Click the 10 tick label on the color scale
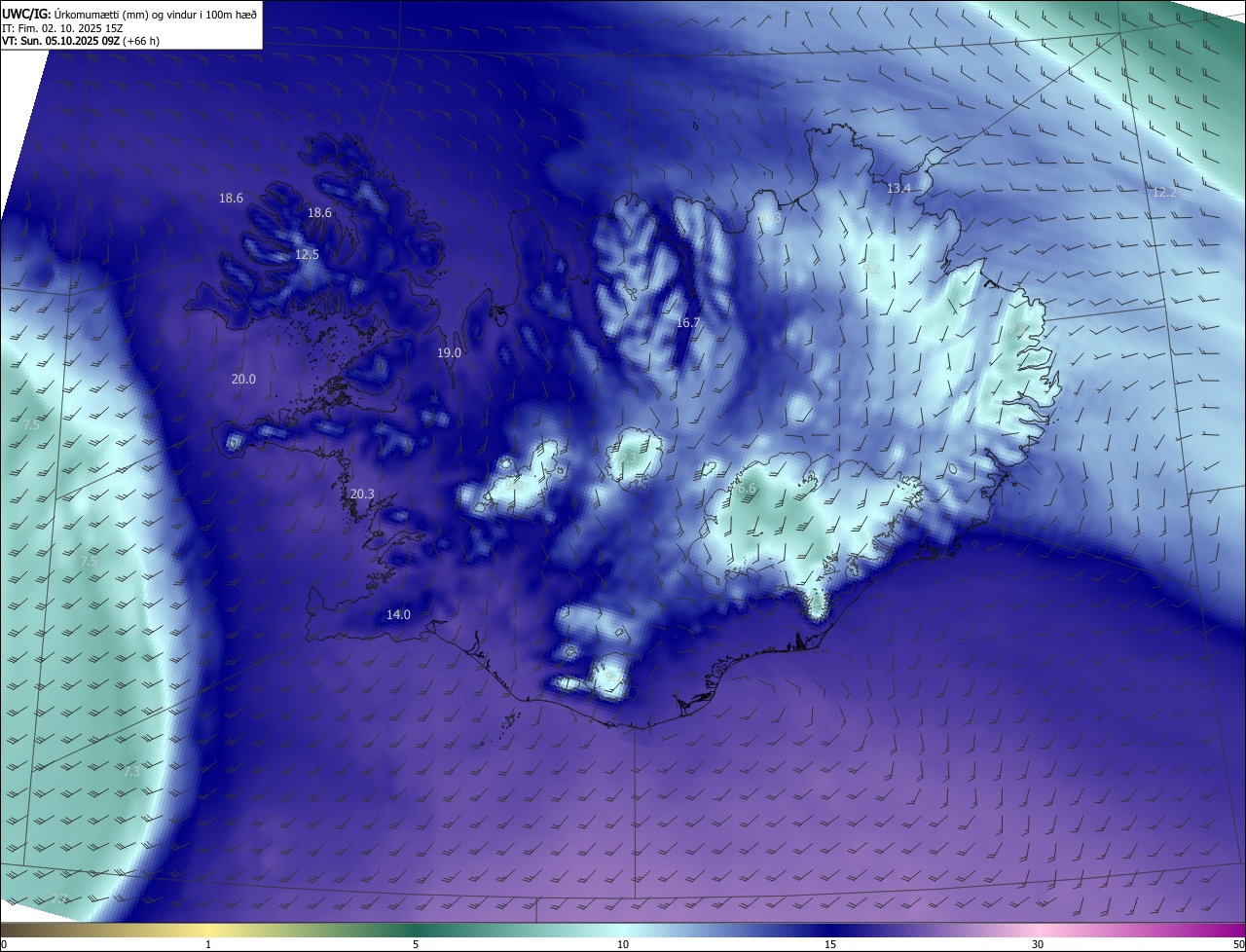1246x952 pixels. (x=623, y=944)
